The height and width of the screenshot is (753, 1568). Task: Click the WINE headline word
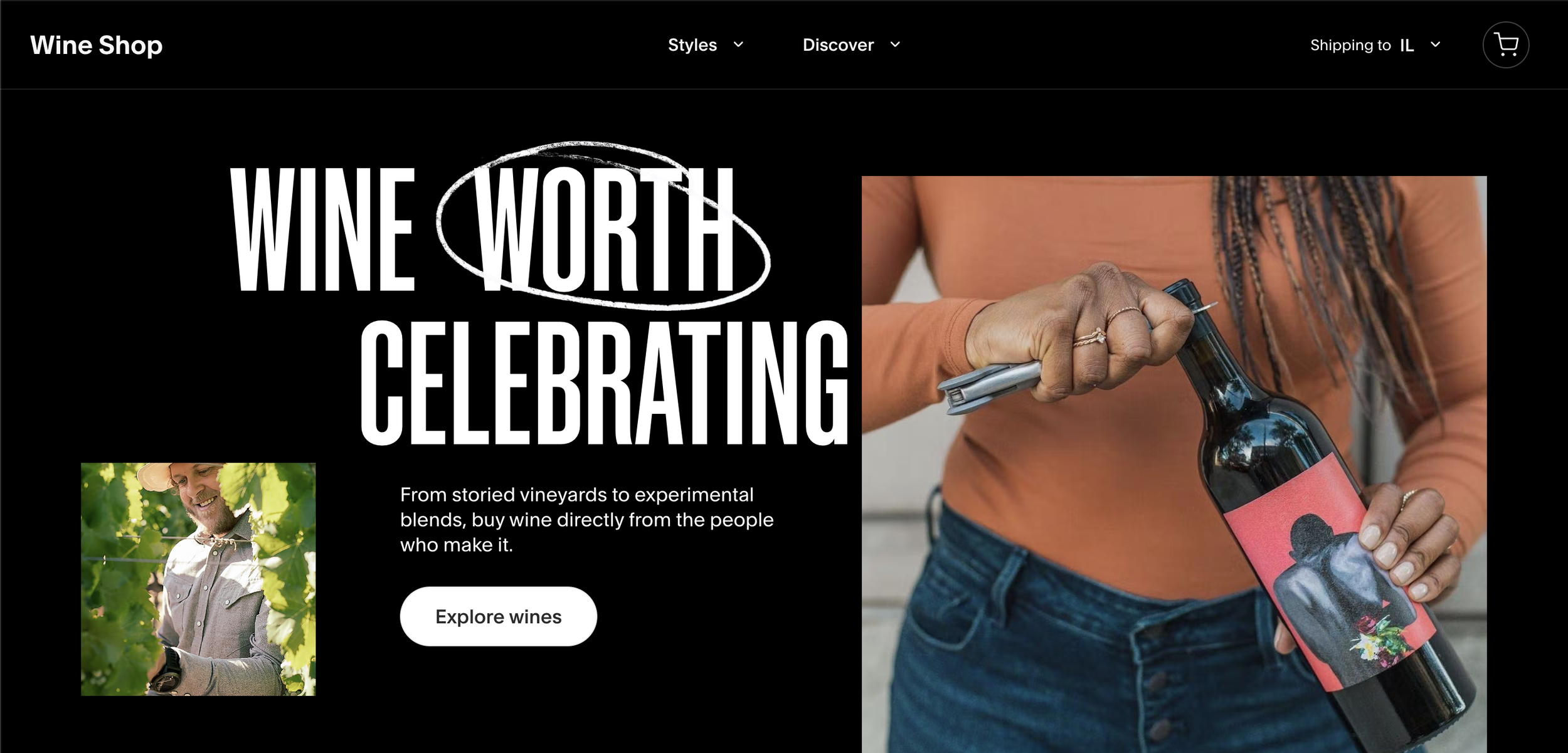[x=322, y=229]
